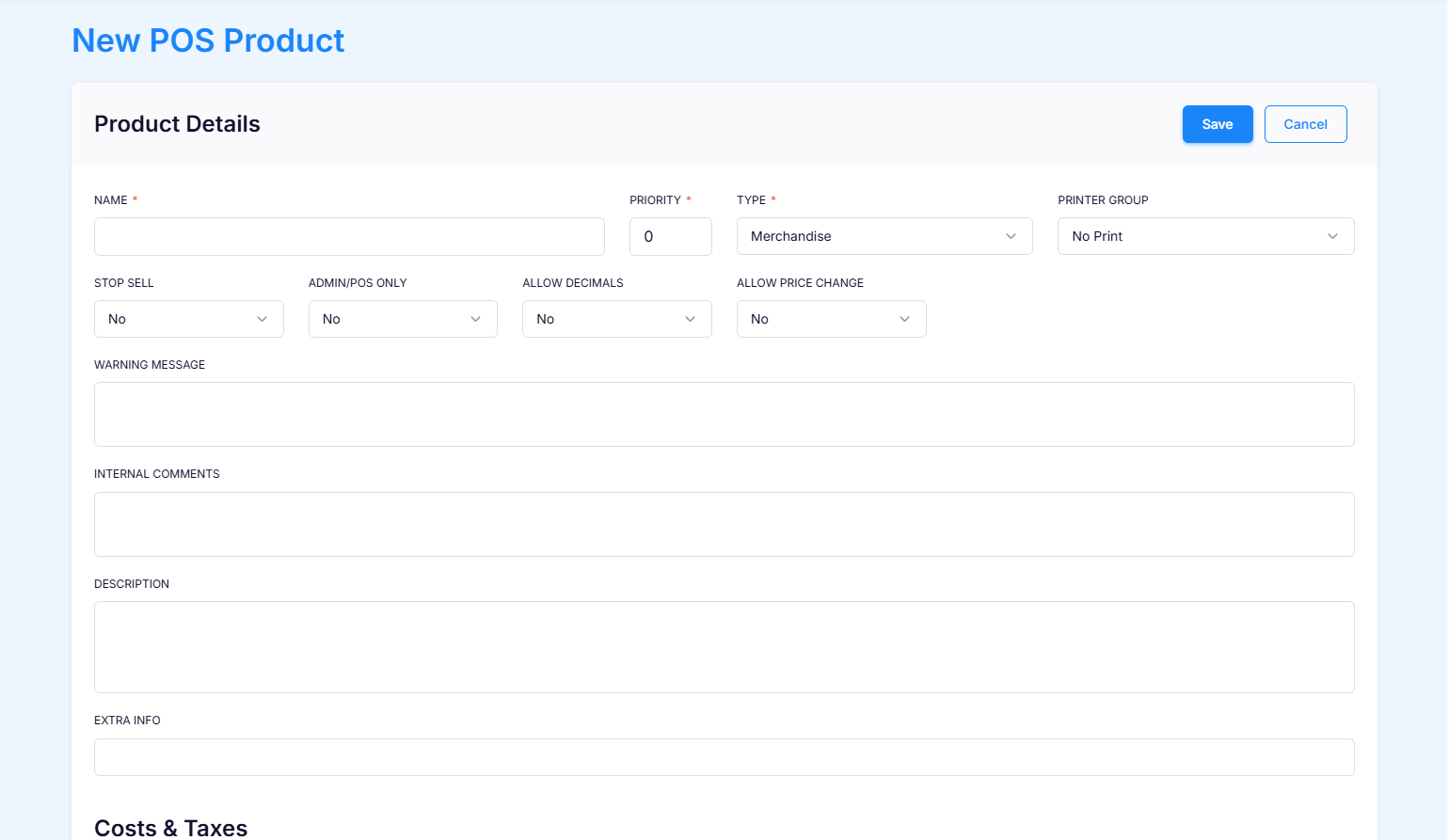The image size is (1449, 840).
Task: Open the Allow Price Change dropdown
Action: click(832, 319)
